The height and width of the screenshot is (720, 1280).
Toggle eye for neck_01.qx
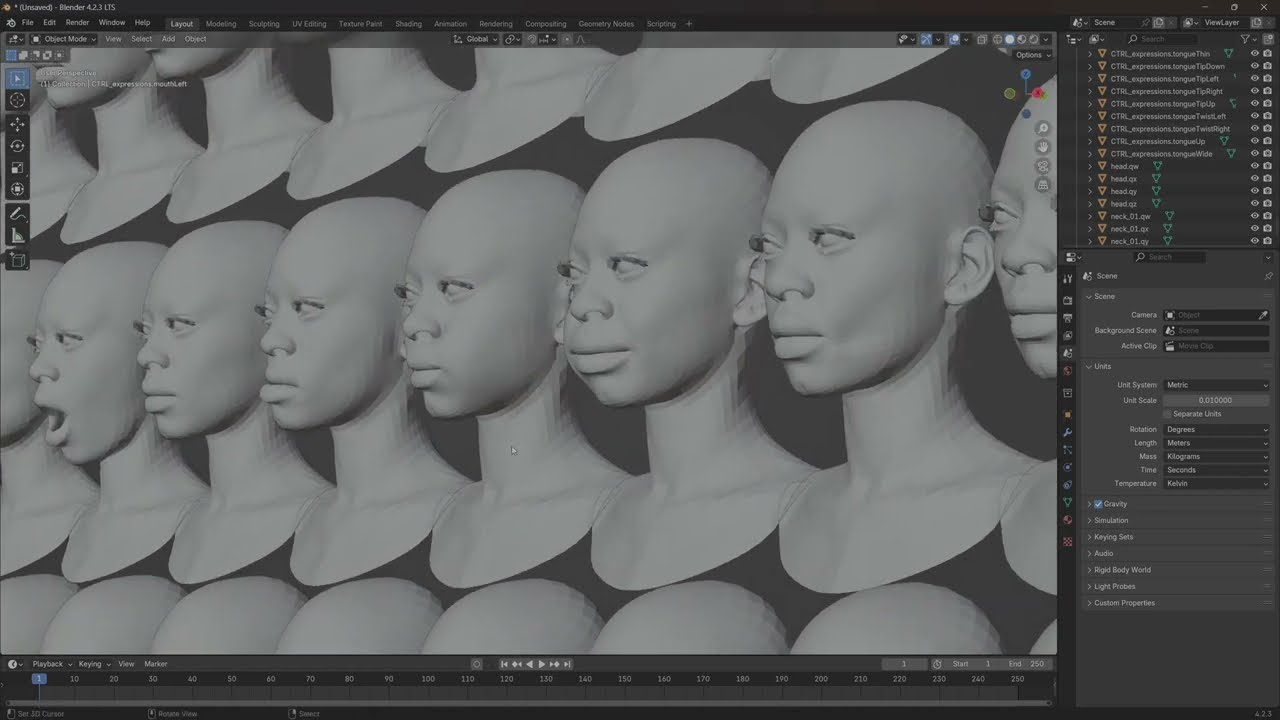pos(1255,229)
